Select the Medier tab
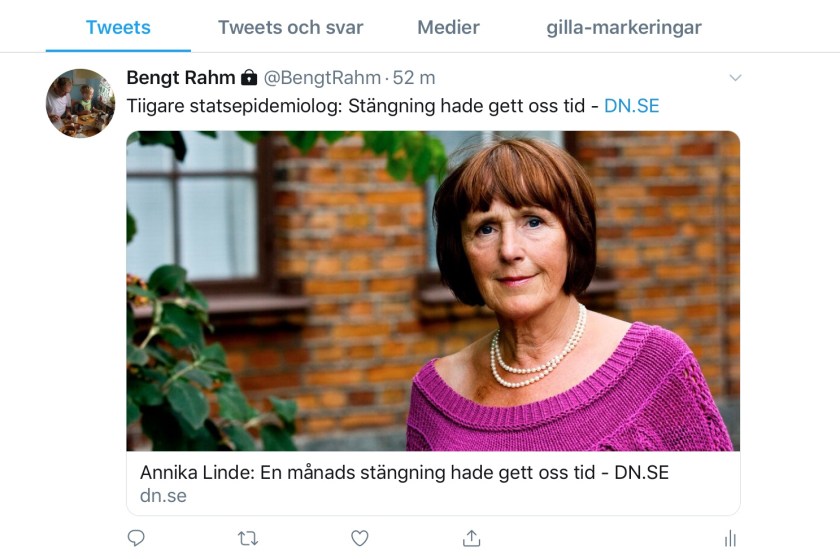Screen dimensions: 840x559 (x=449, y=27)
